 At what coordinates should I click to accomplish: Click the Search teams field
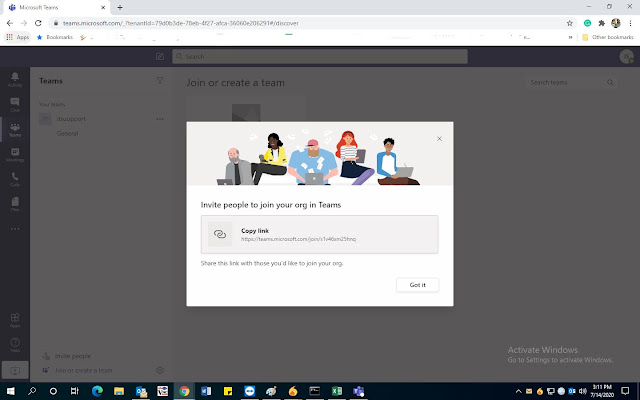tap(571, 82)
